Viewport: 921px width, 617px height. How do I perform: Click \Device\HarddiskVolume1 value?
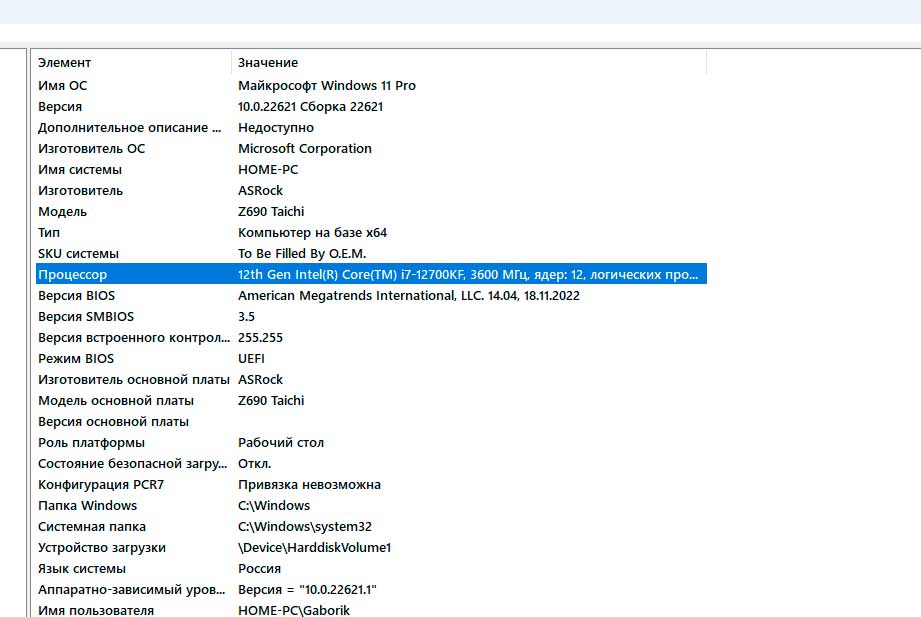click(314, 548)
